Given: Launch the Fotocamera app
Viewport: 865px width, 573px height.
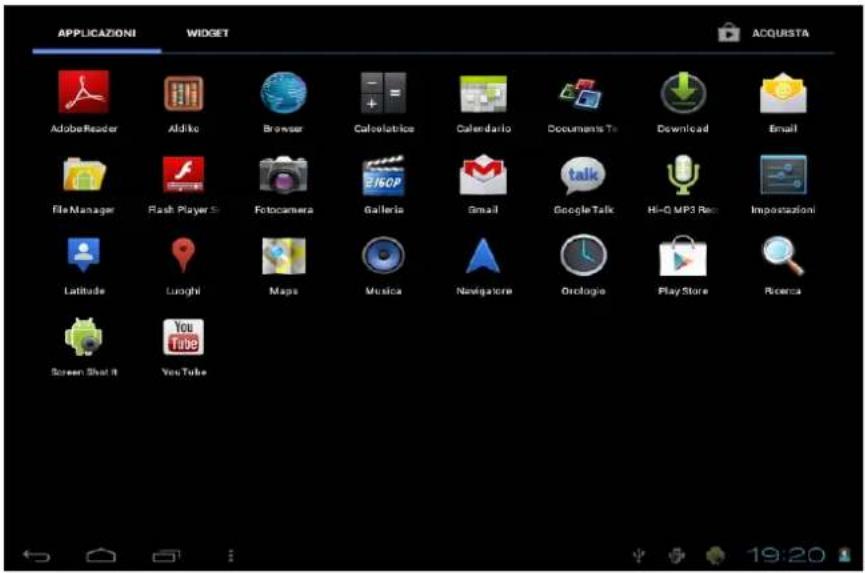Looking at the screenshot, I should (284, 174).
